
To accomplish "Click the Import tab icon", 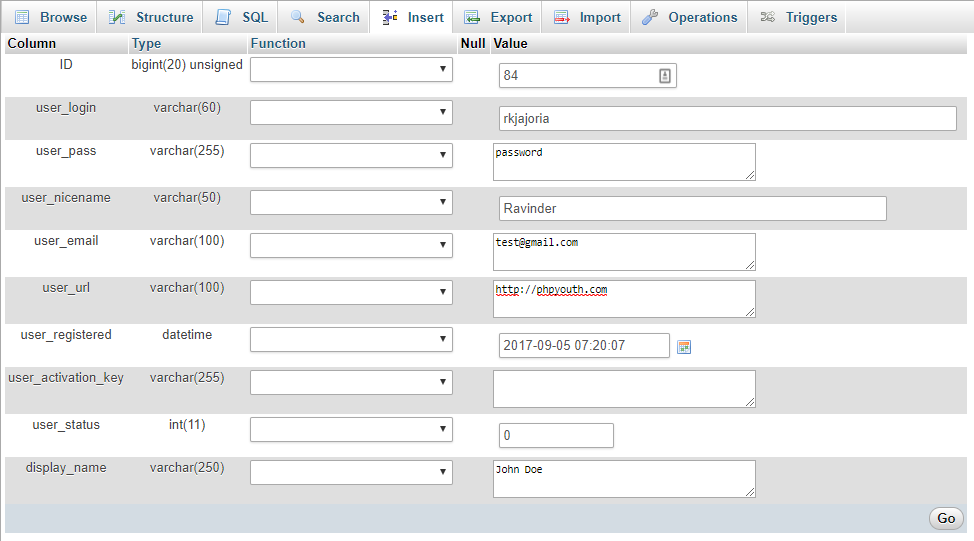I will coord(562,17).
